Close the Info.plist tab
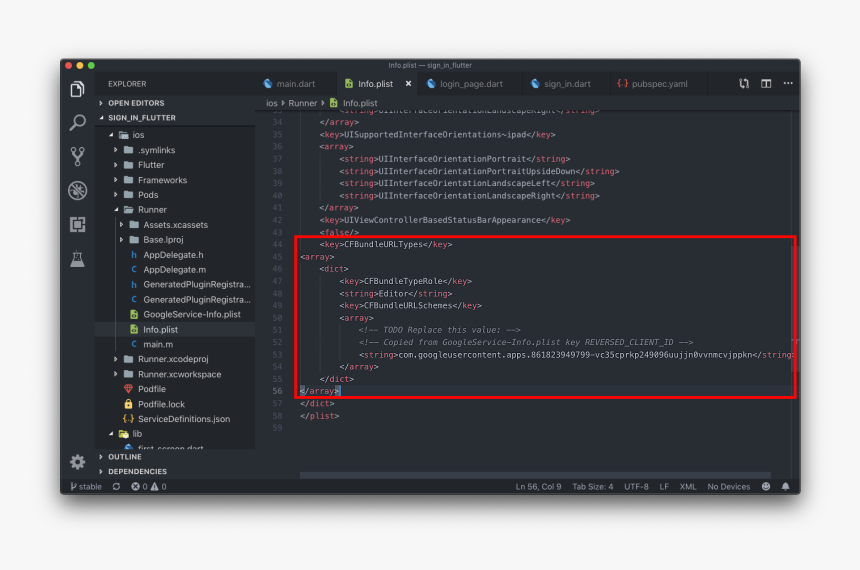Image resolution: width=860 pixels, height=570 pixels. coord(408,84)
